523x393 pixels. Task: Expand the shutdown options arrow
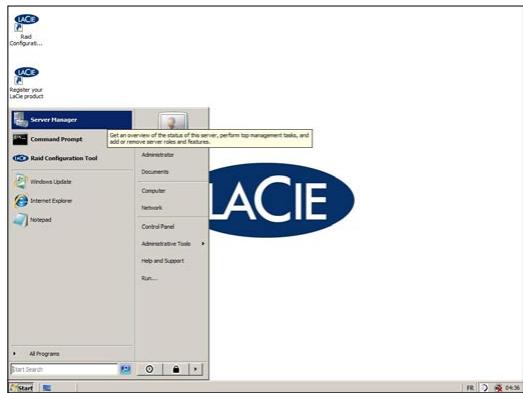[196, 369]
